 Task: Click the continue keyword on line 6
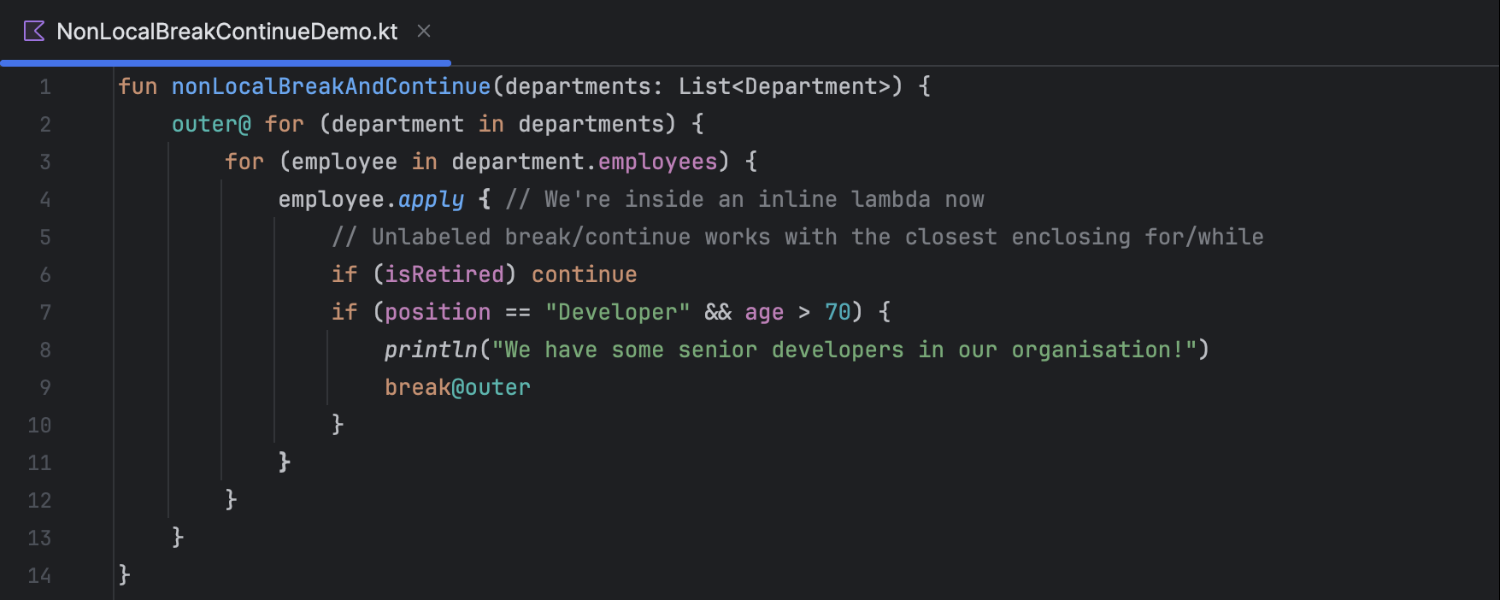[x=583, y=274]
